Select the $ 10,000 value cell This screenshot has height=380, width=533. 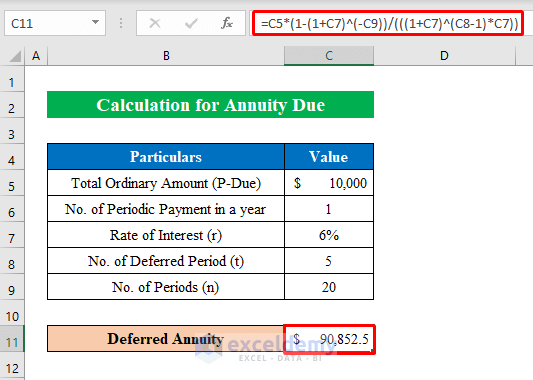point(329,183)
